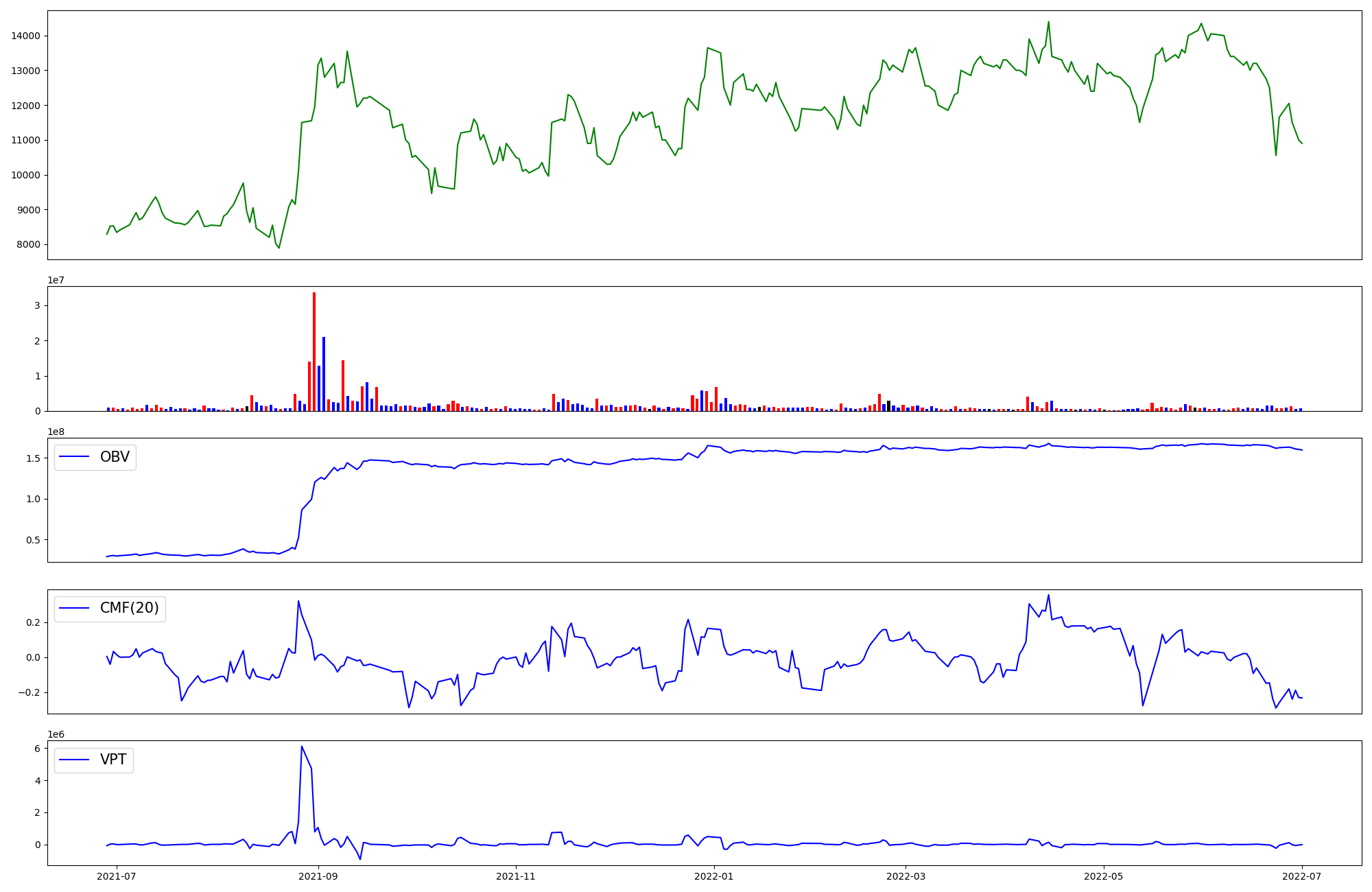The height and width of the screenshot is (892, 1372).
Task: Click the OBV legend label
Action: tap(115, 457)
